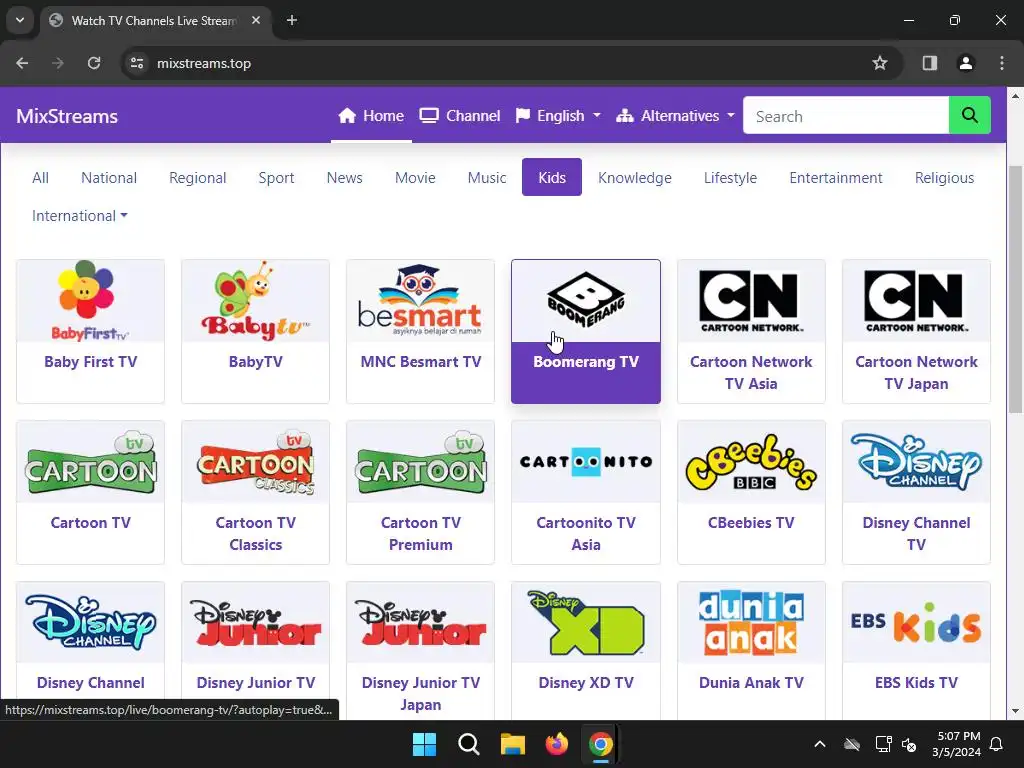Select the All category tab

40,178
